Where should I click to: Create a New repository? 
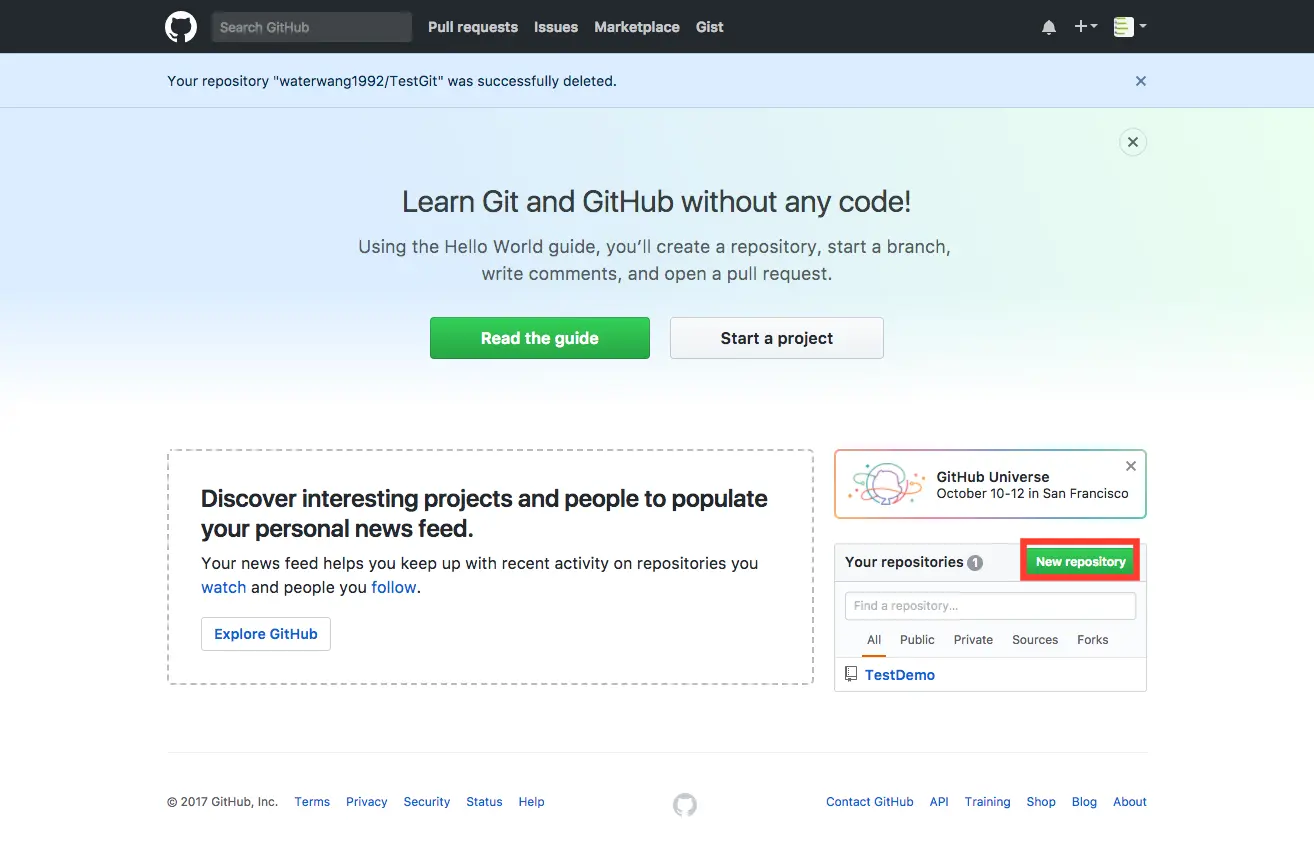tap(1081, 562)
